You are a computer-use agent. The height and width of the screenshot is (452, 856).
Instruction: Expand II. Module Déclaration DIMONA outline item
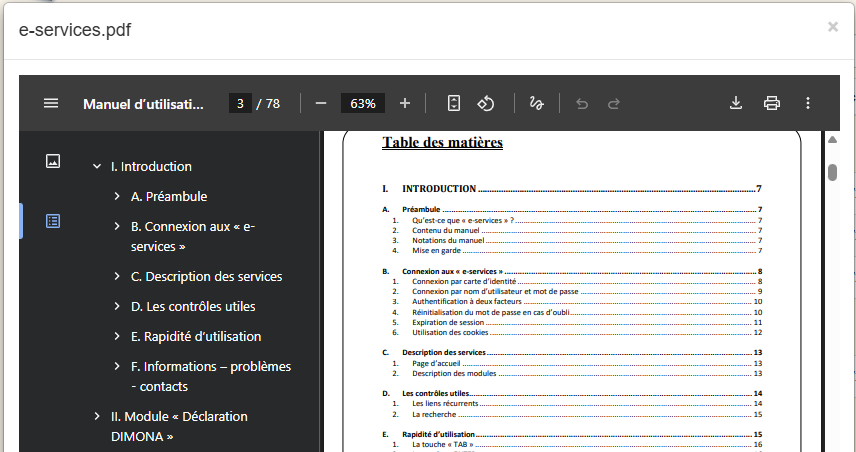click(x=97, y=416)
